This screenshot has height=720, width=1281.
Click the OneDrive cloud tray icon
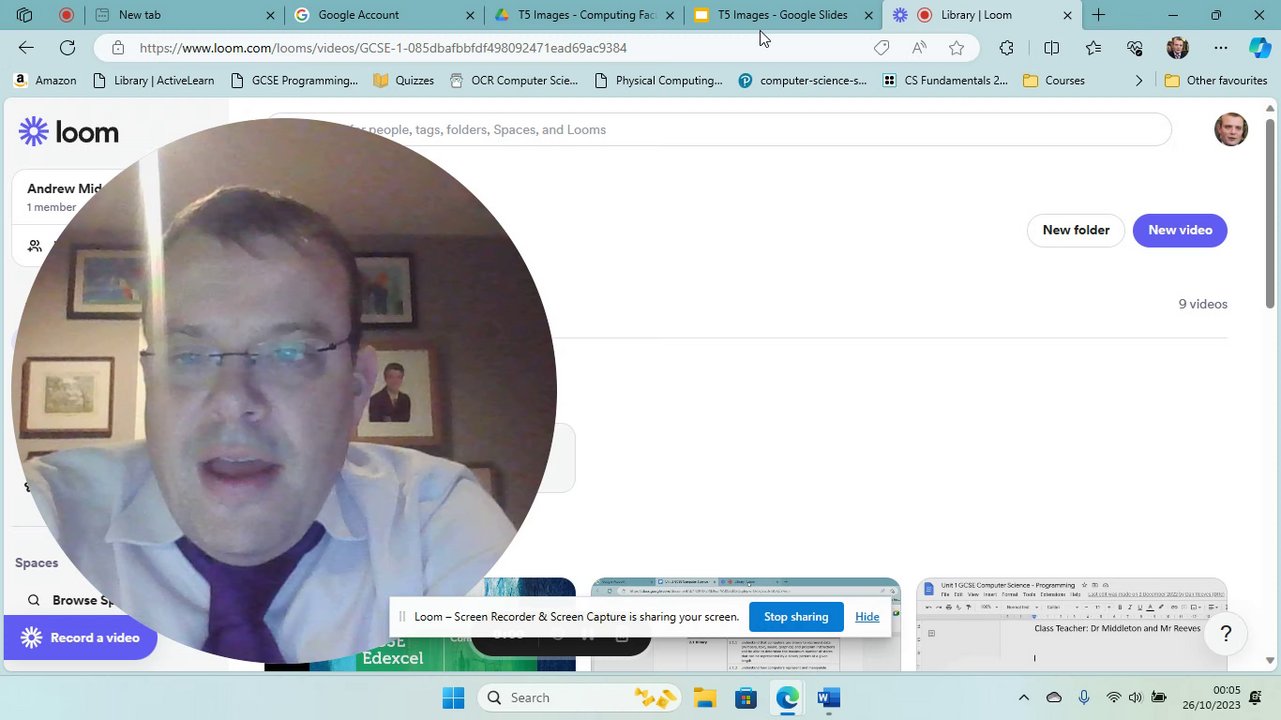coord(1054,697)
